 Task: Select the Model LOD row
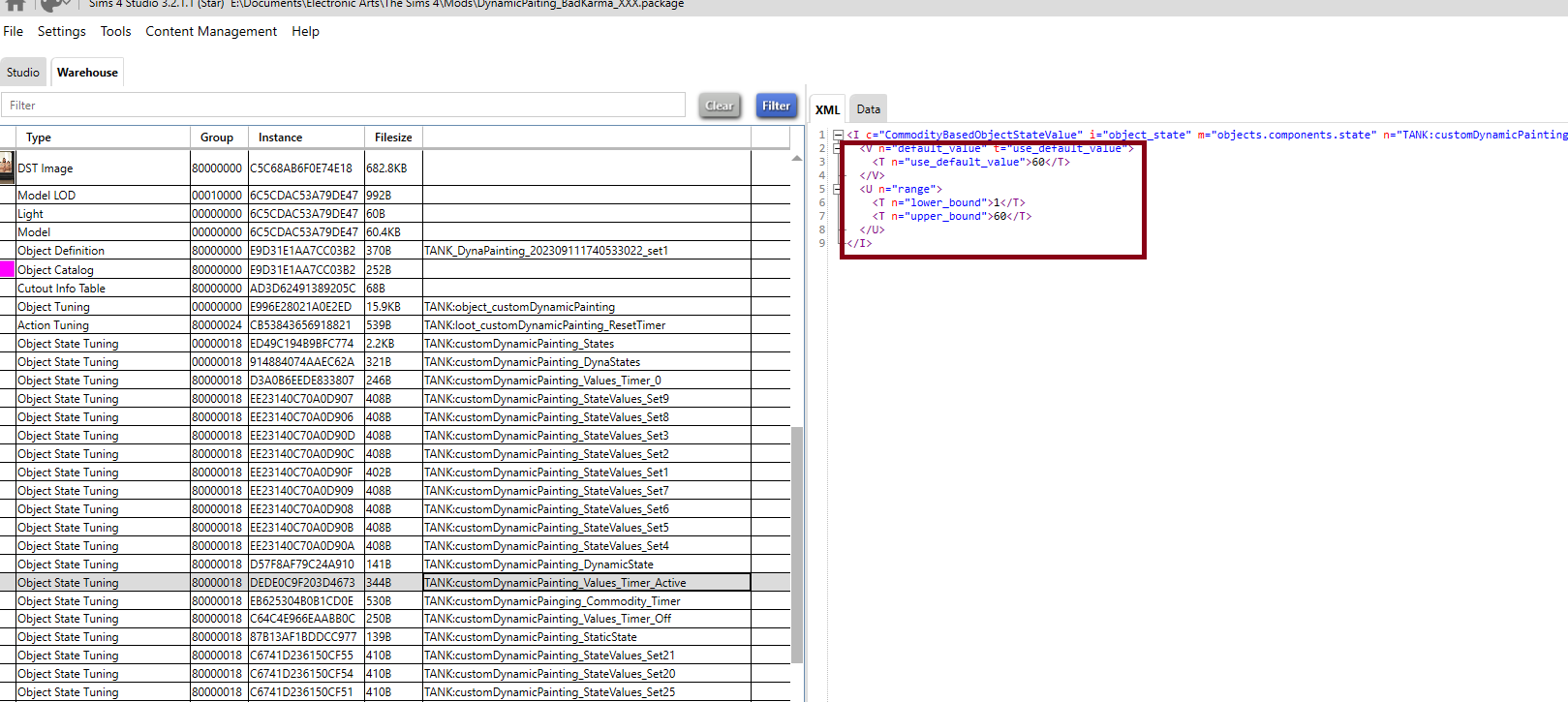coord(395,195)
